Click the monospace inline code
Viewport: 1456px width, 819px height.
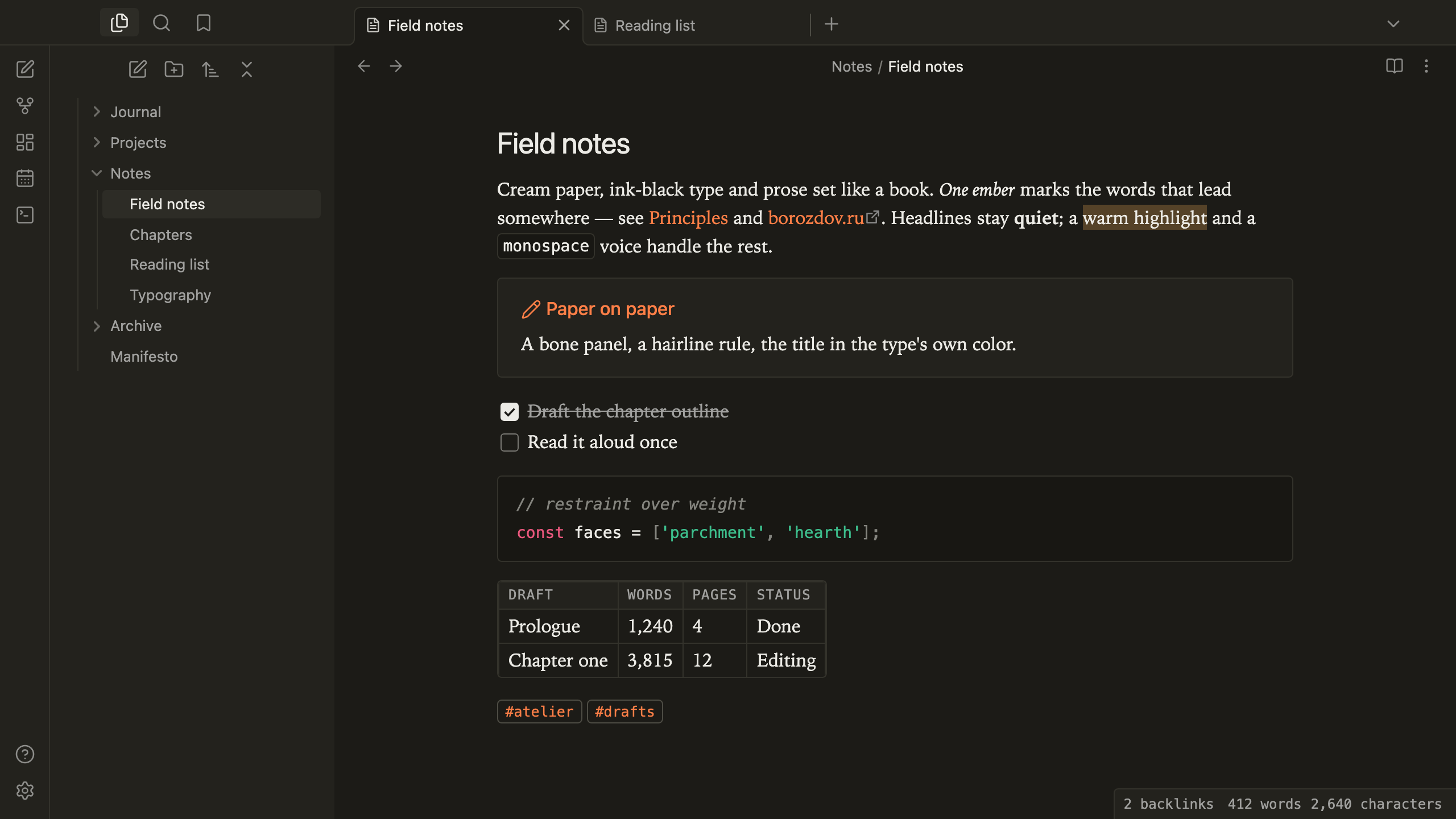pyautogui.click(x=546, y=246)
